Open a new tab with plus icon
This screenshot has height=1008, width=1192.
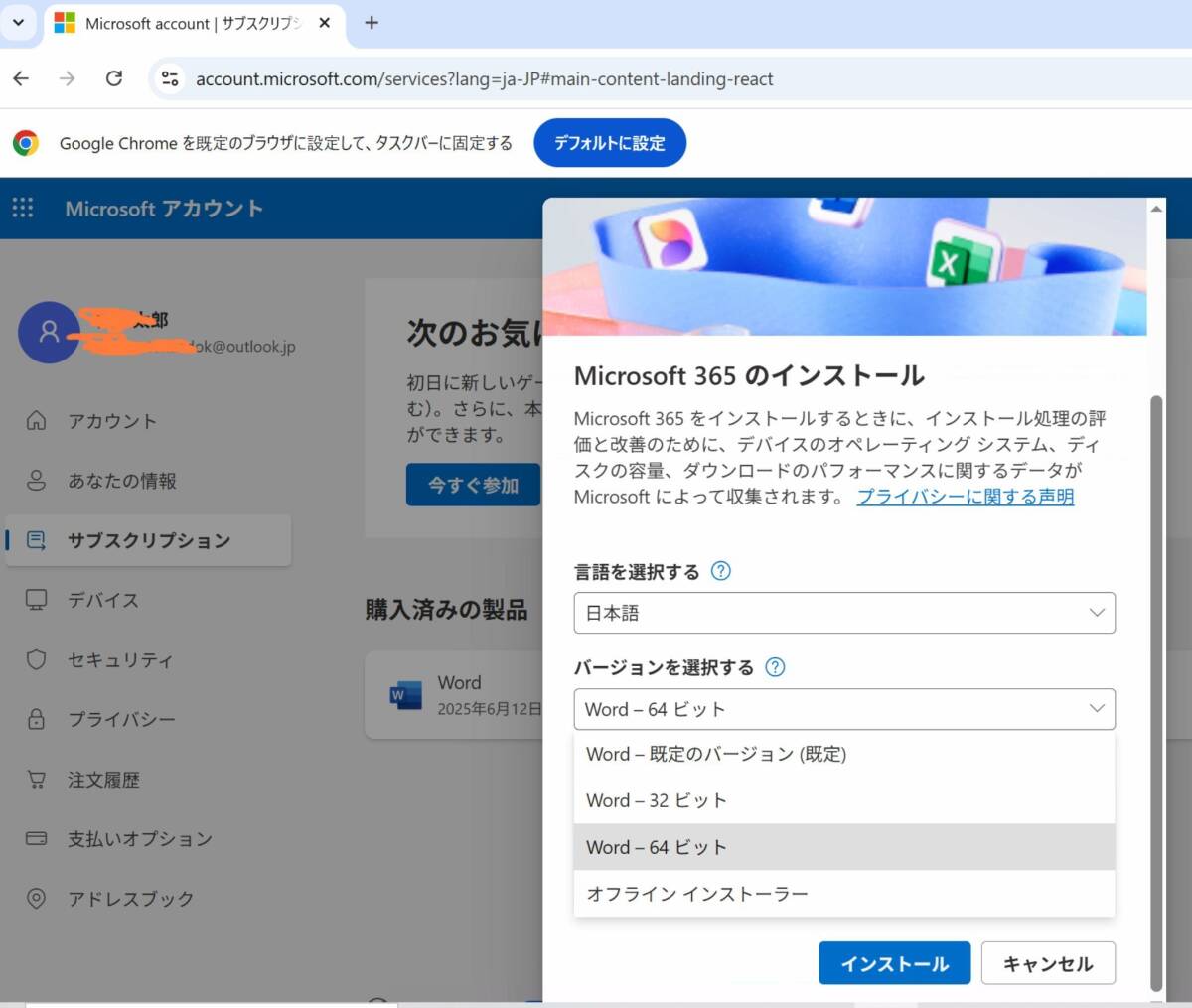(372, 22)
